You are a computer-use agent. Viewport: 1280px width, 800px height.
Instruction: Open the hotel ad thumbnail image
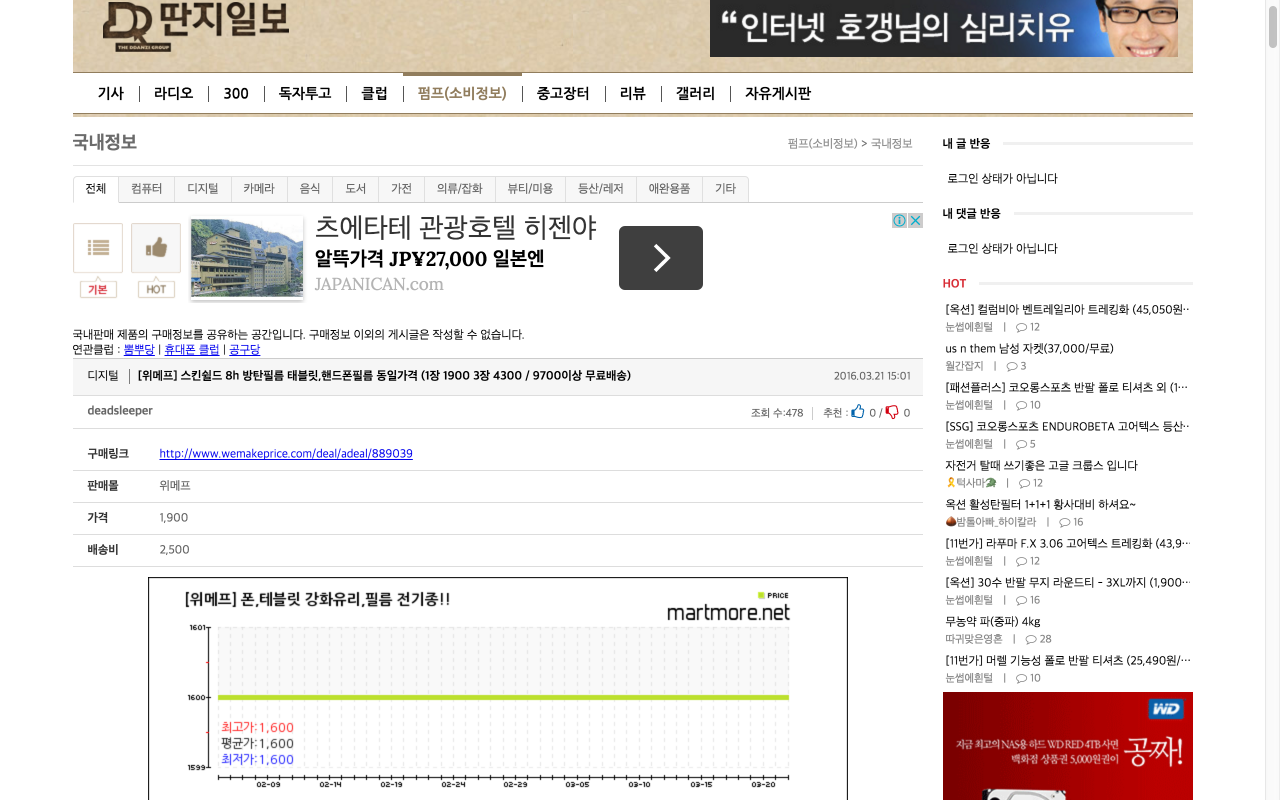[x=247, y=257]
